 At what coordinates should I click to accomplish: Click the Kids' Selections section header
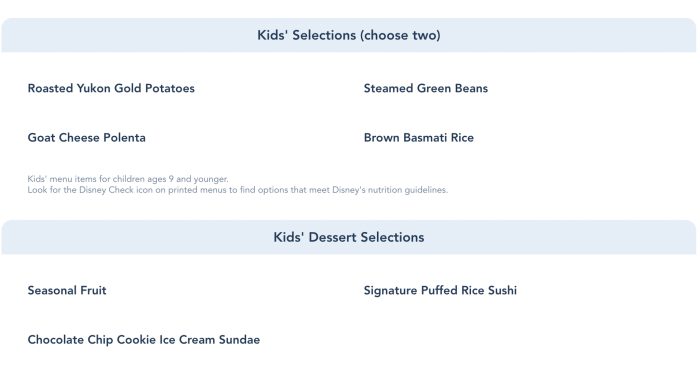tap(349, 35)
